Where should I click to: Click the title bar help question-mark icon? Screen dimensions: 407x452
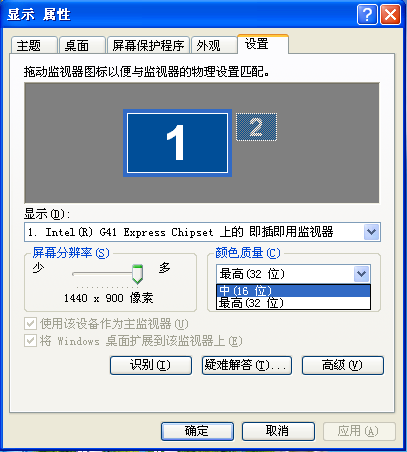click(x=367, y=15)
